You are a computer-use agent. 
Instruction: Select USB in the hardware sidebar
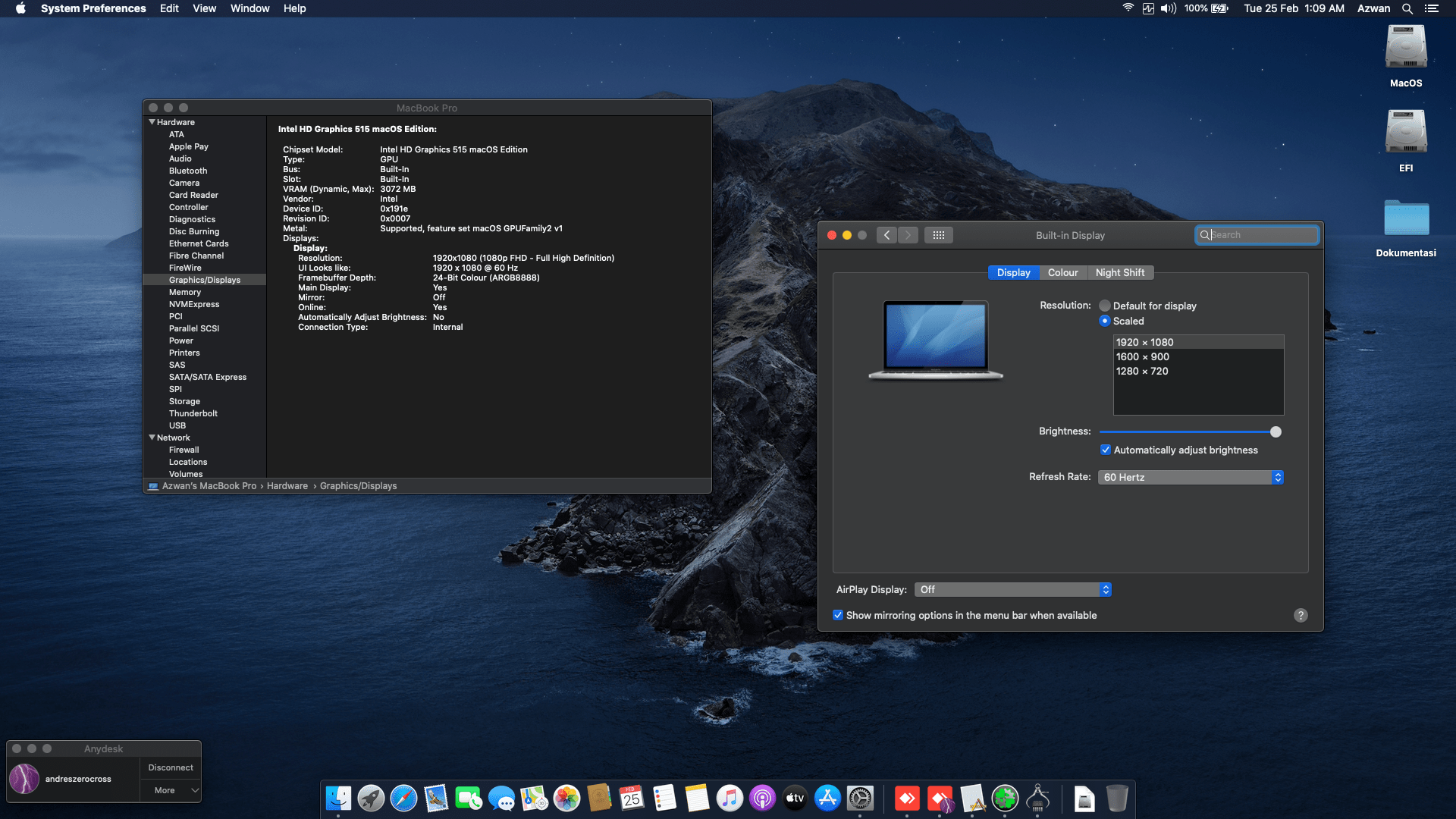(x=177, y=425)
